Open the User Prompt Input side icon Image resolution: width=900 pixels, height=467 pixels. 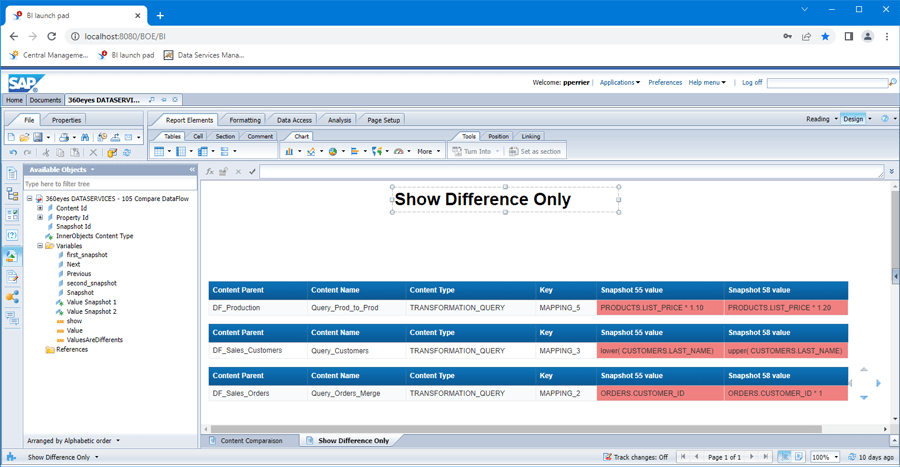(x=12, y=235)
